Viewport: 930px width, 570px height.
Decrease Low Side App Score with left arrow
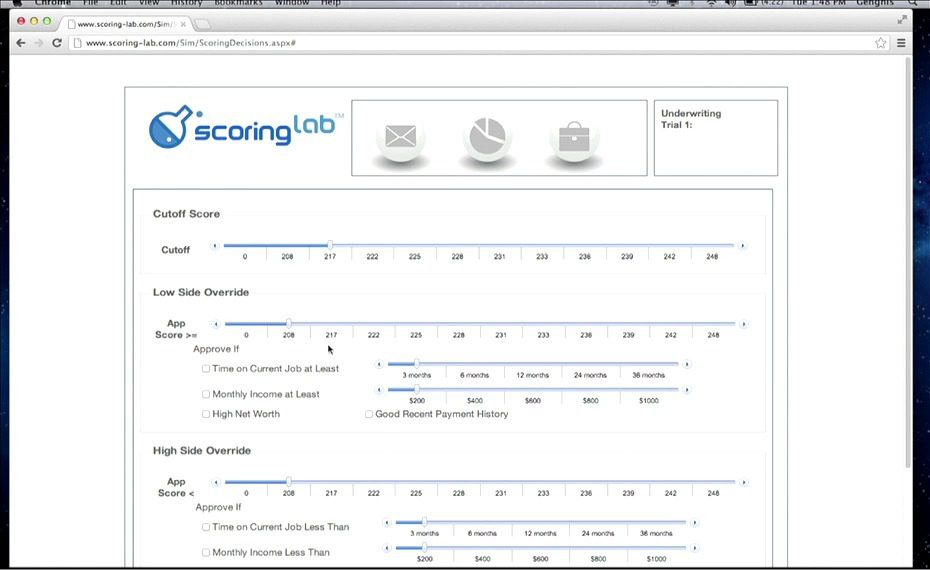[215, 324]
